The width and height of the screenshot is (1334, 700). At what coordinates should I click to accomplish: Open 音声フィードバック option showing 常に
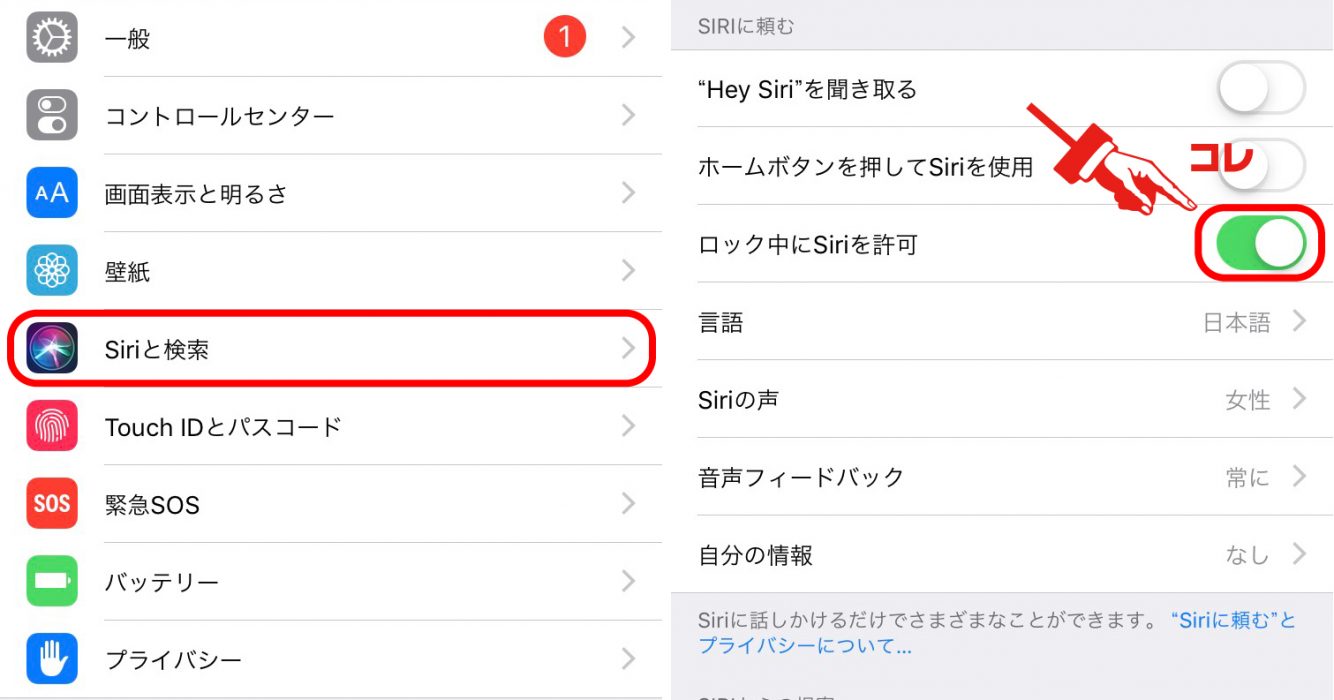1002,477
